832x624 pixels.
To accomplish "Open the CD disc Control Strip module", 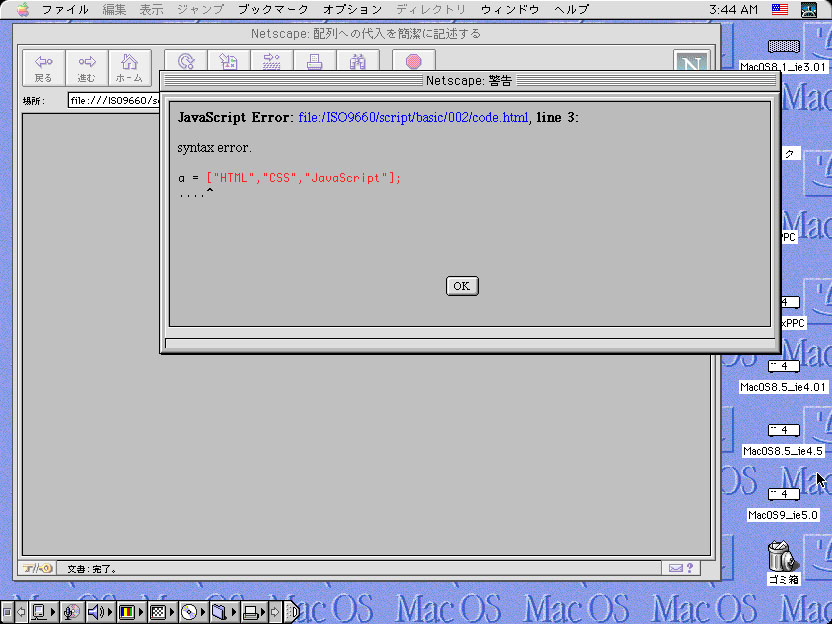I will click(193, 612).
